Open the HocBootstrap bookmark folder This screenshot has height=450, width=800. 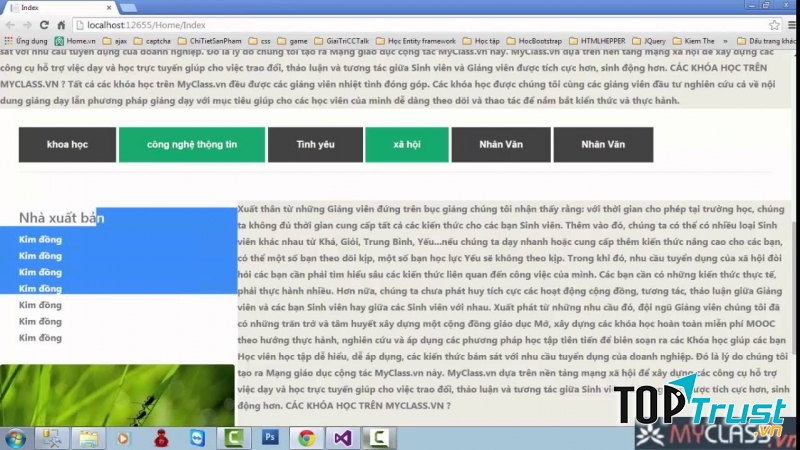(x=534, y=41)
